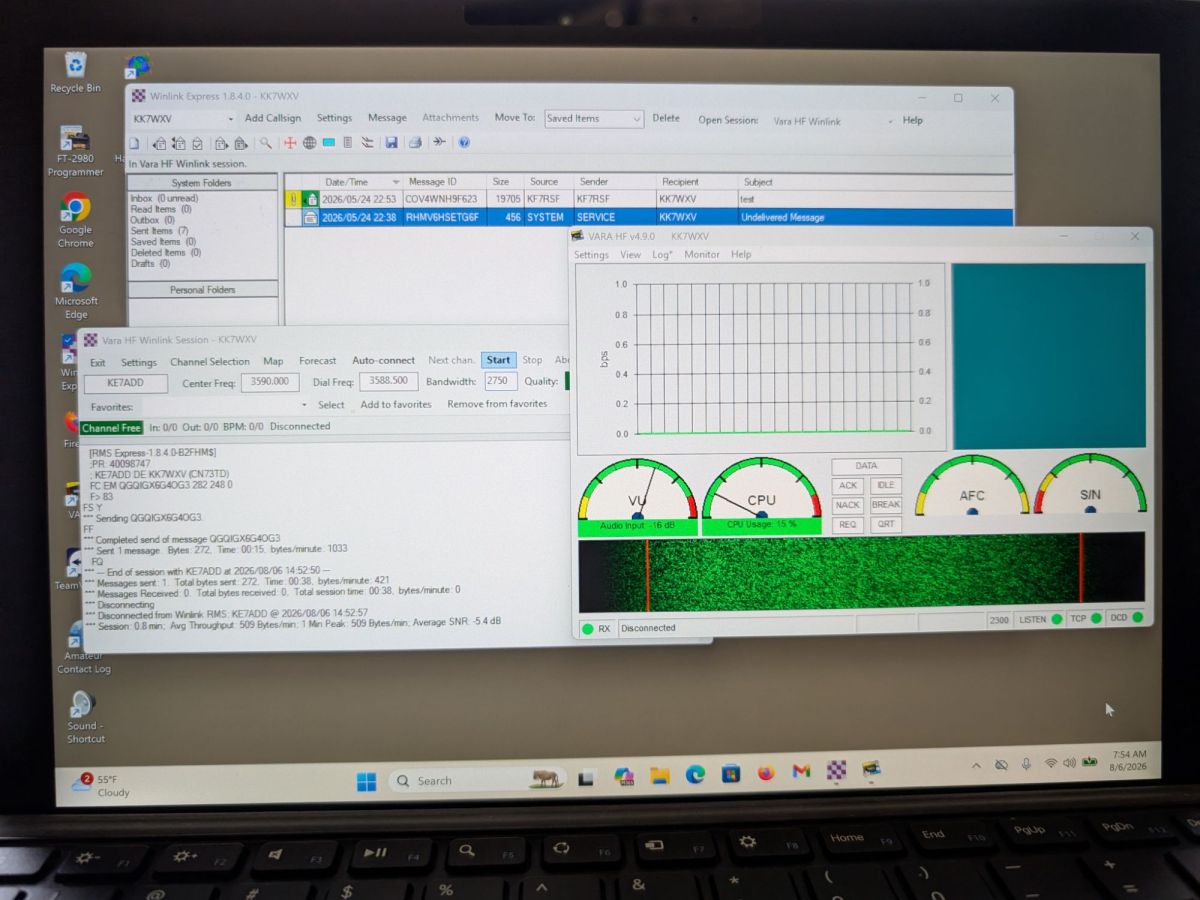Viewport: 1200px width, 900px height.
Task: Click the Dial Freq 3588.500 field
Action: (388, 381)
